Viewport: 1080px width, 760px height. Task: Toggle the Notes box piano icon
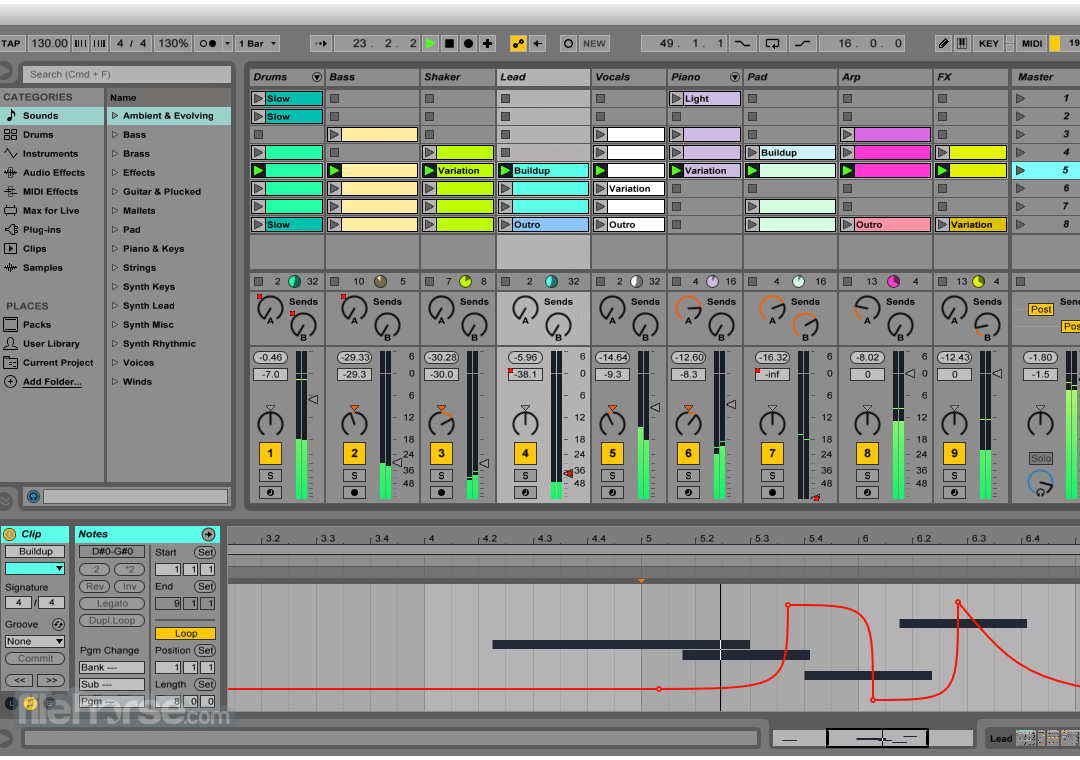pyautogui.click(x=31, y=703)
